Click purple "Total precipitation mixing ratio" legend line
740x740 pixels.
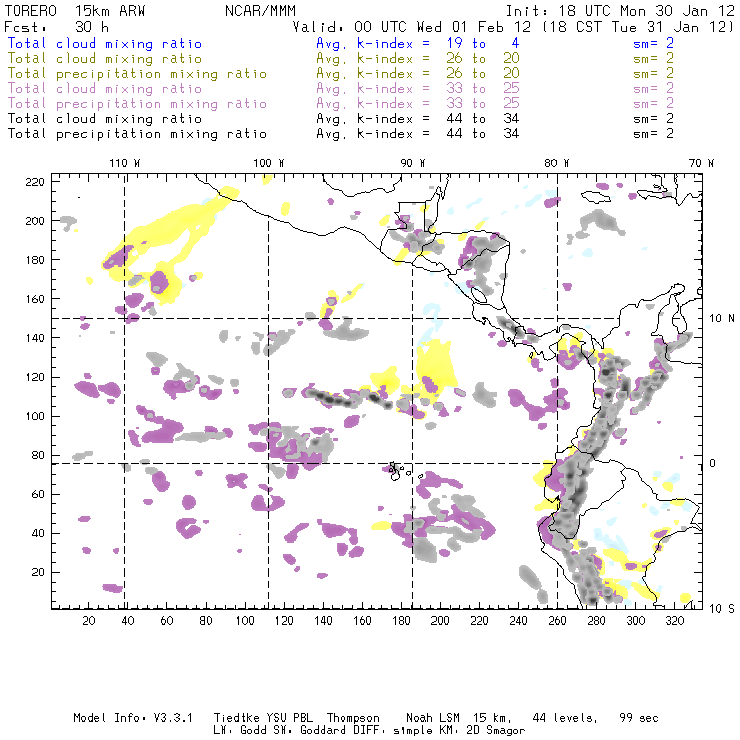pos(137,104)
